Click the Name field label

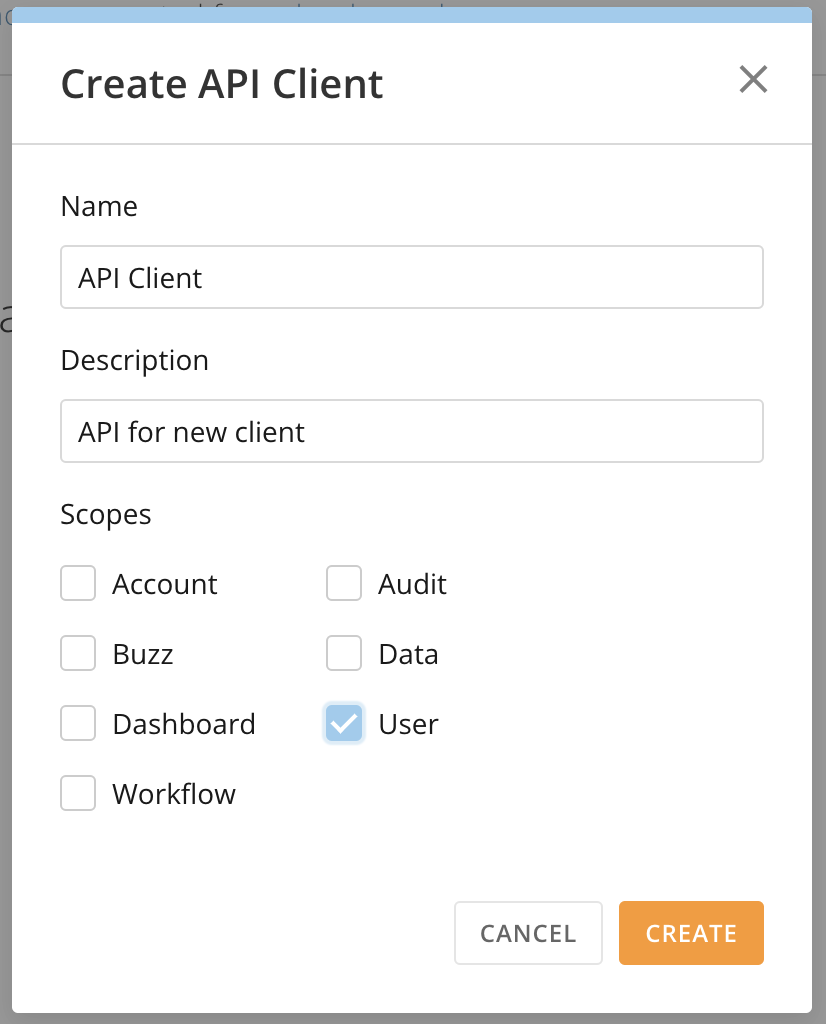(99, 206)
